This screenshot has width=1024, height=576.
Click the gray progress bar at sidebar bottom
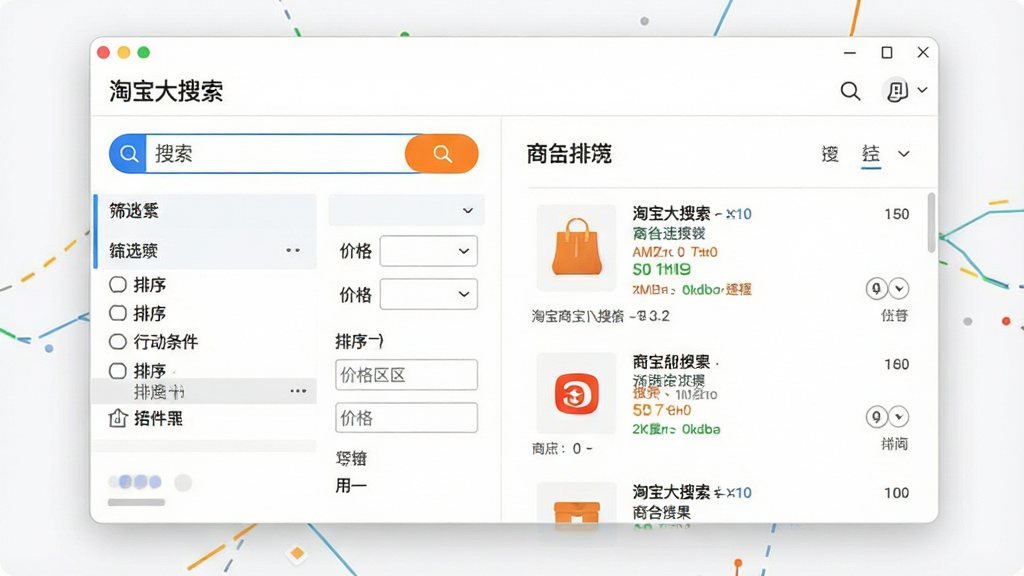click(x=136, y=502)
